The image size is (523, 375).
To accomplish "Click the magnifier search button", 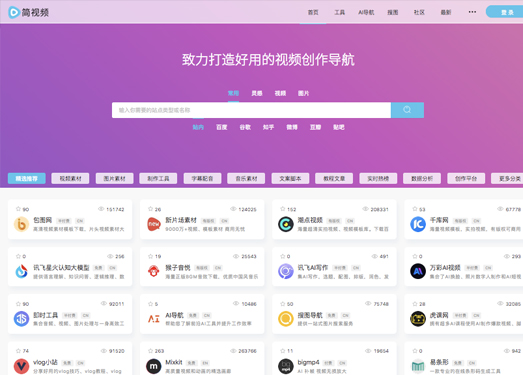I will pos(407,110).
